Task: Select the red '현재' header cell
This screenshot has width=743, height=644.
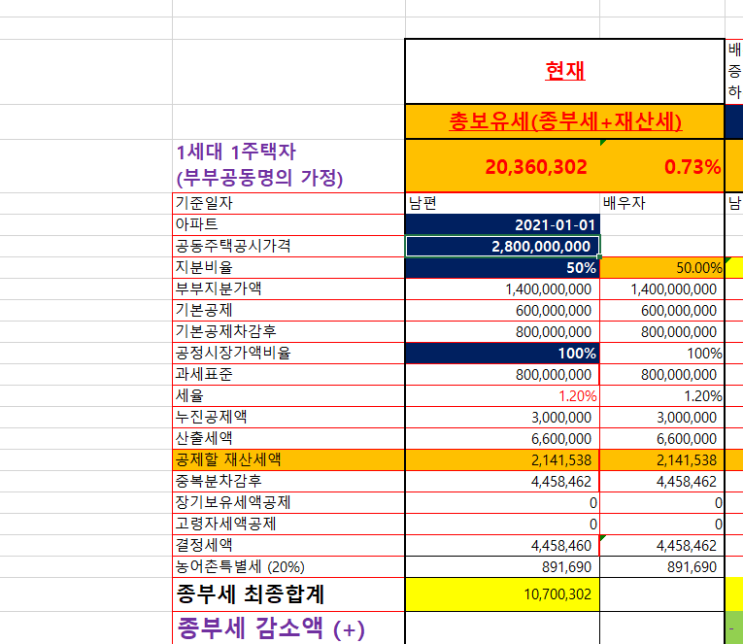Action: click(x=565, y=72)
